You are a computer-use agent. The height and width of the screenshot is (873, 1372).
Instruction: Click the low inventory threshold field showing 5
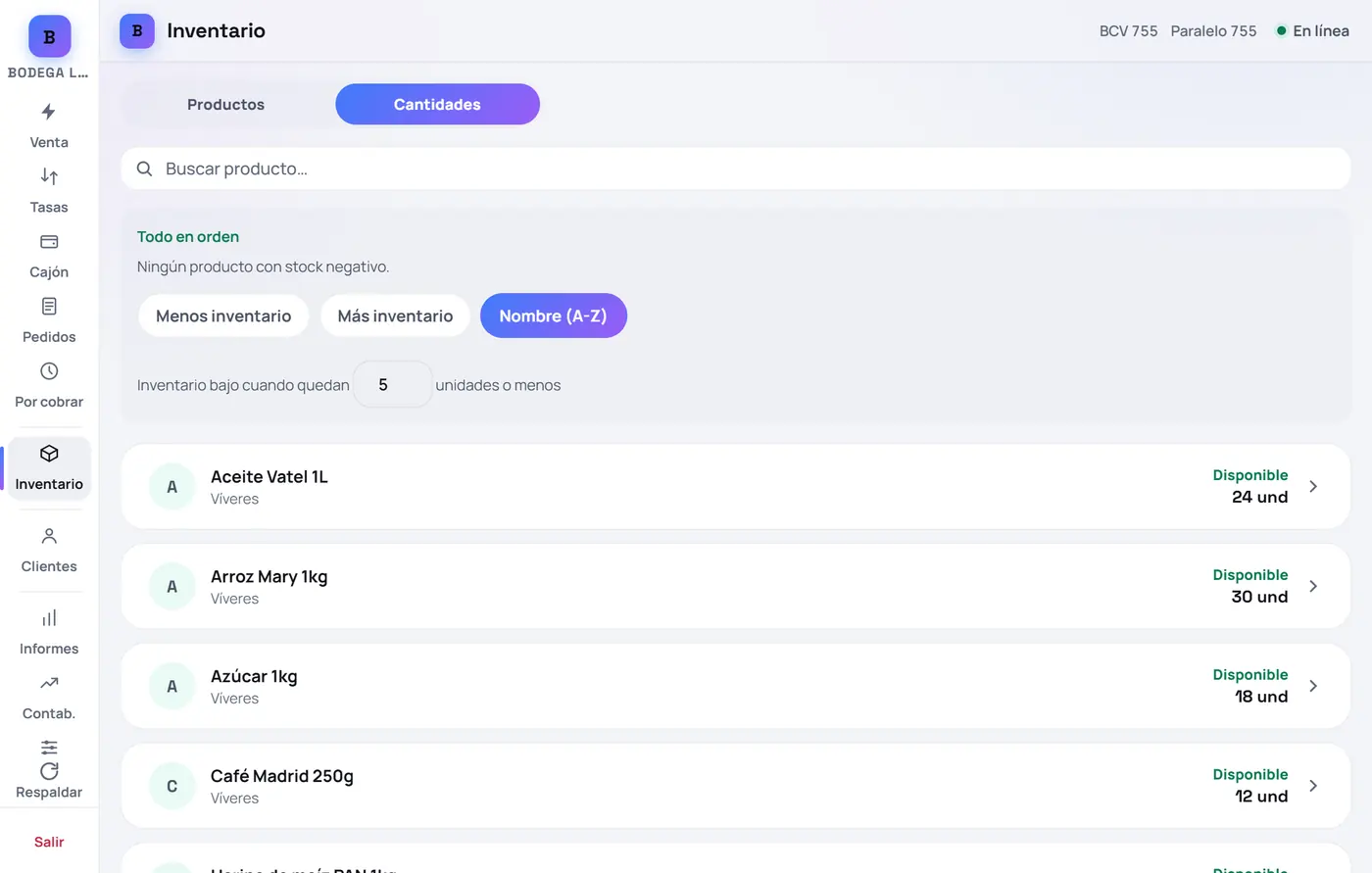point(392,384)
